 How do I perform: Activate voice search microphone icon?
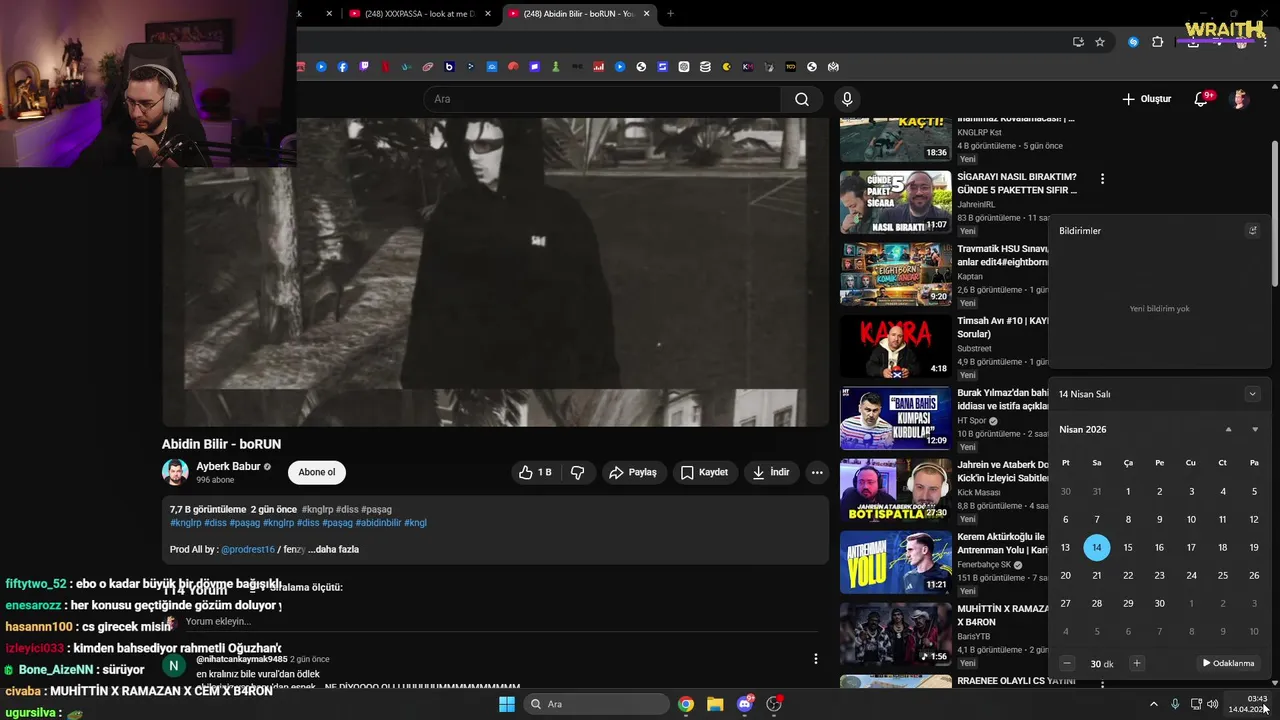tap(847, 99)
